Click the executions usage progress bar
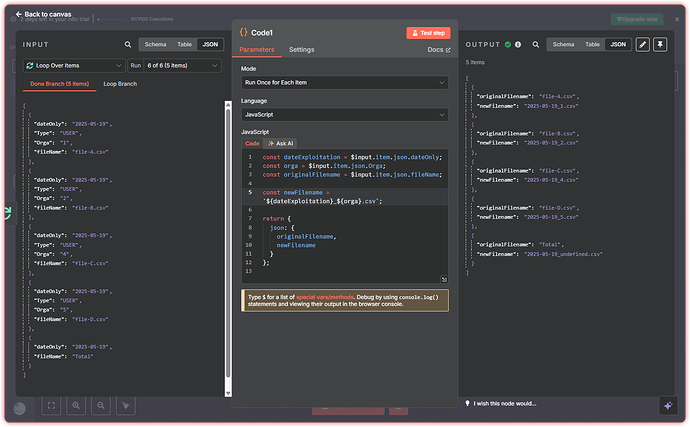 [x=113, y=19]
